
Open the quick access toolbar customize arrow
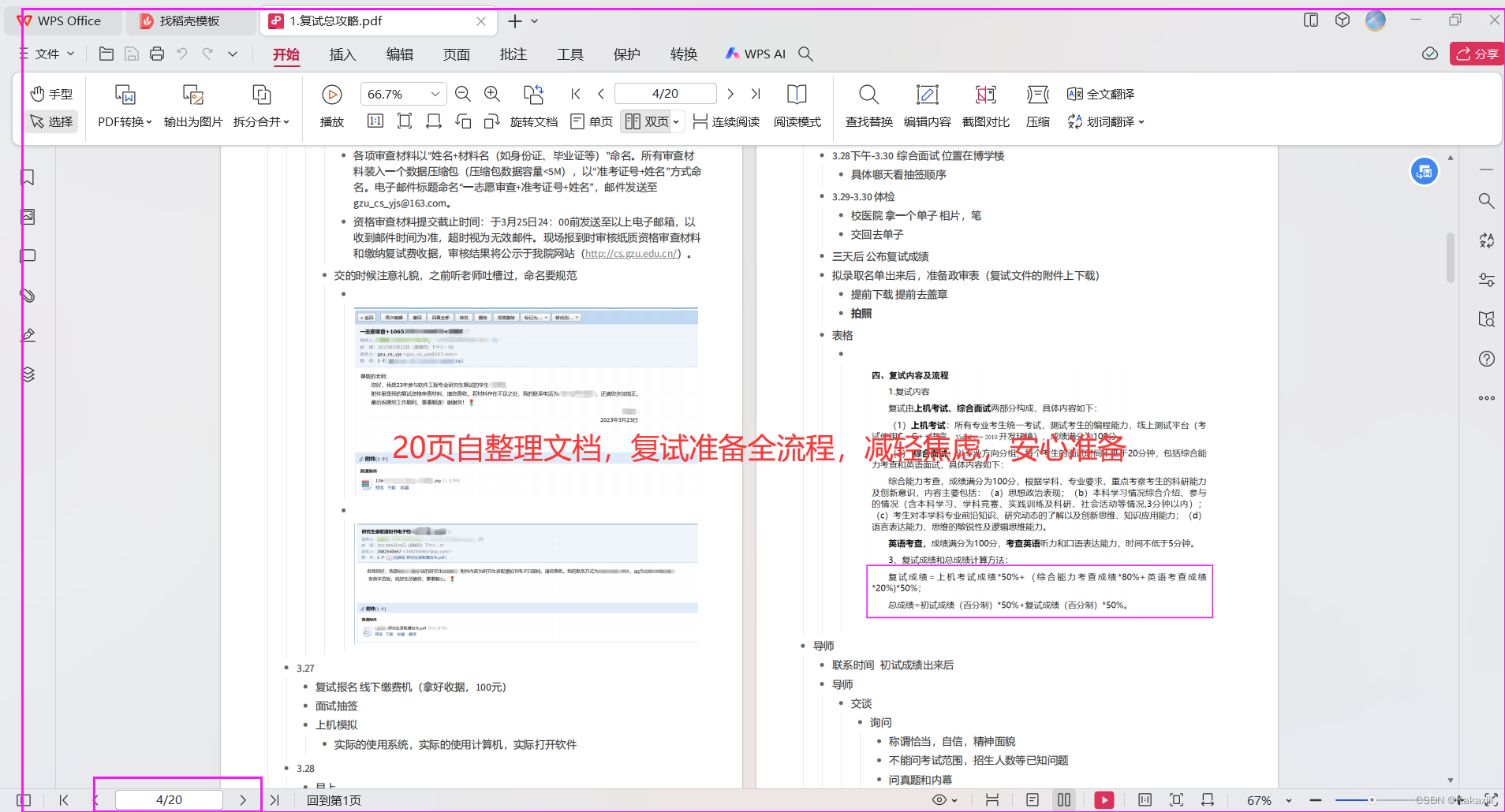pos(233,54)
